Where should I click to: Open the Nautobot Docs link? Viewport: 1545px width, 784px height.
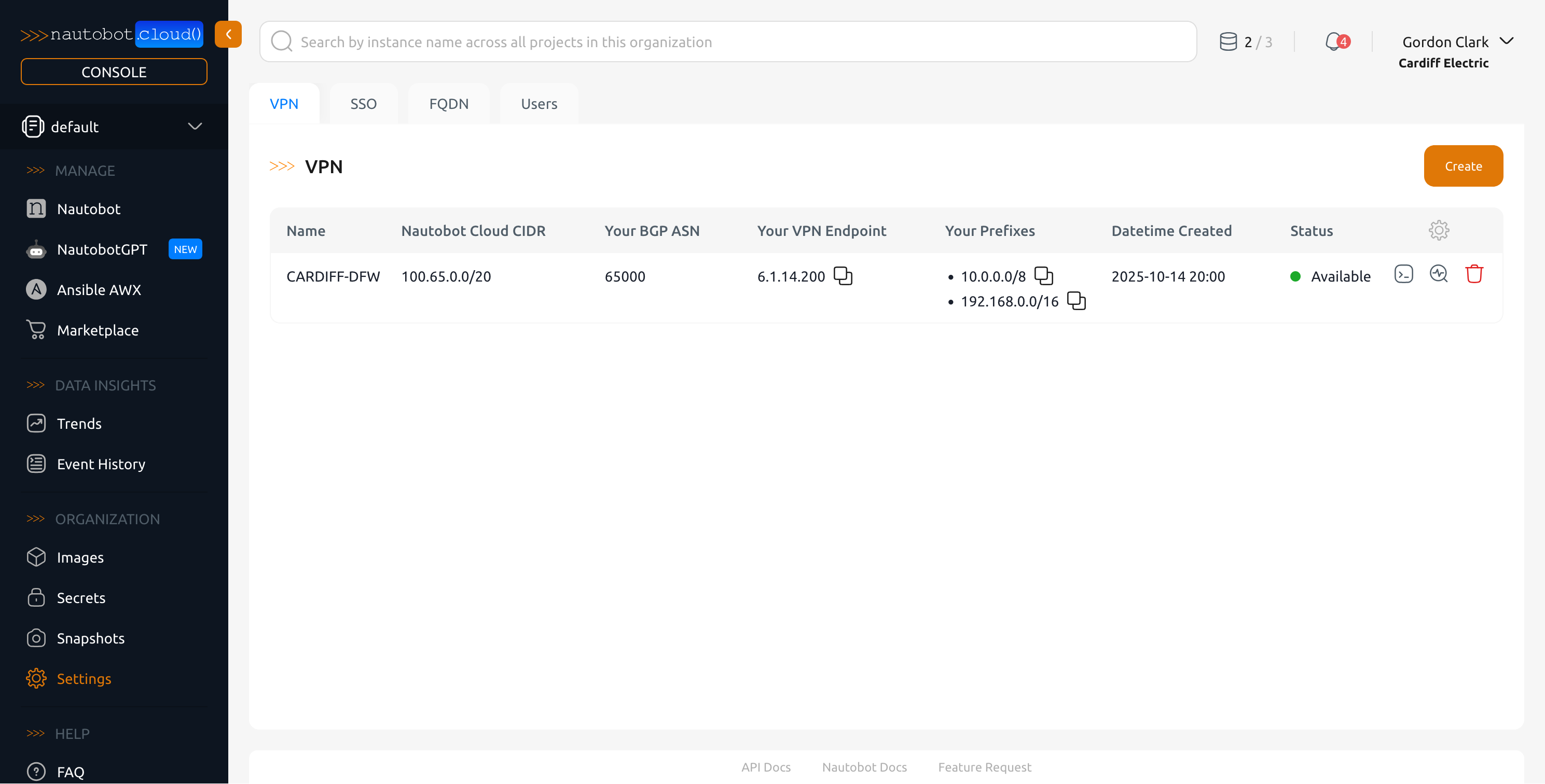click(x=864, y=767)
